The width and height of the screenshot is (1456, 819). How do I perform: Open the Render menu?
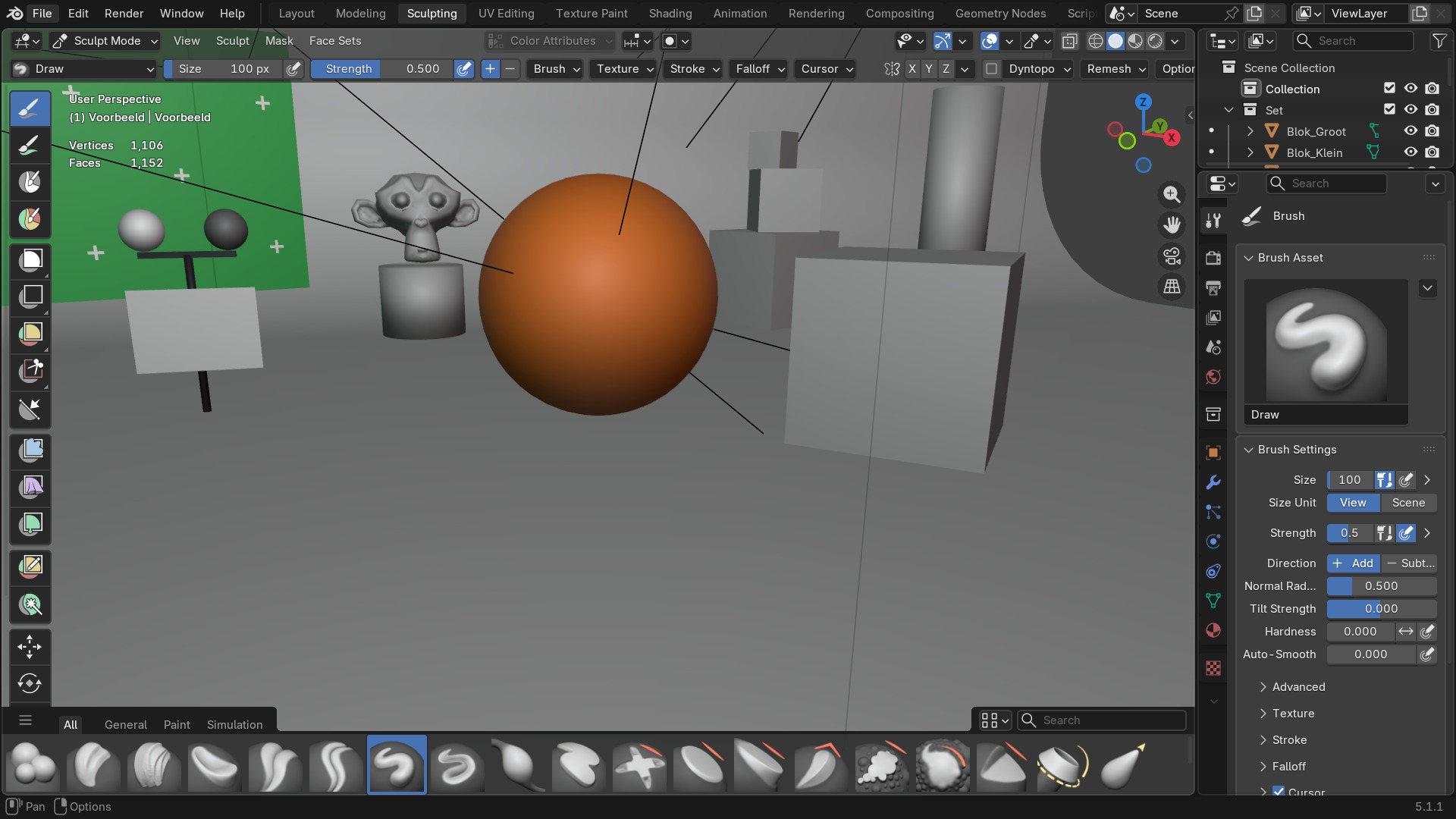tap(124, 14)
